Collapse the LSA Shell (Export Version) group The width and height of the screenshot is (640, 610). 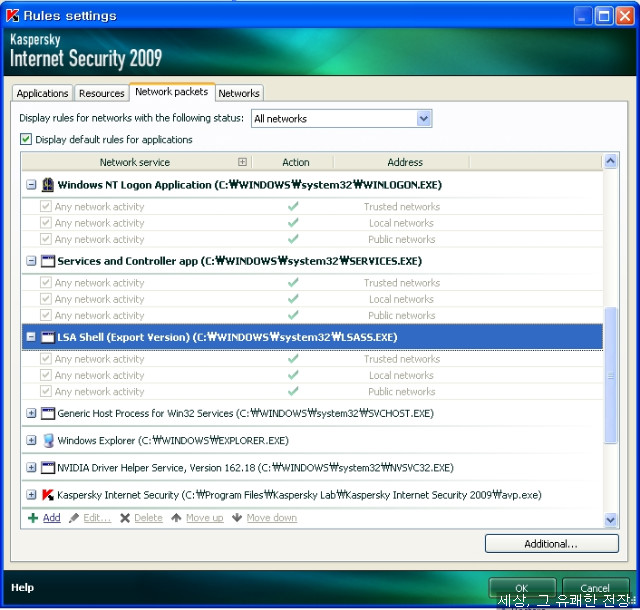pyautogui.click(x=31, y=337)
